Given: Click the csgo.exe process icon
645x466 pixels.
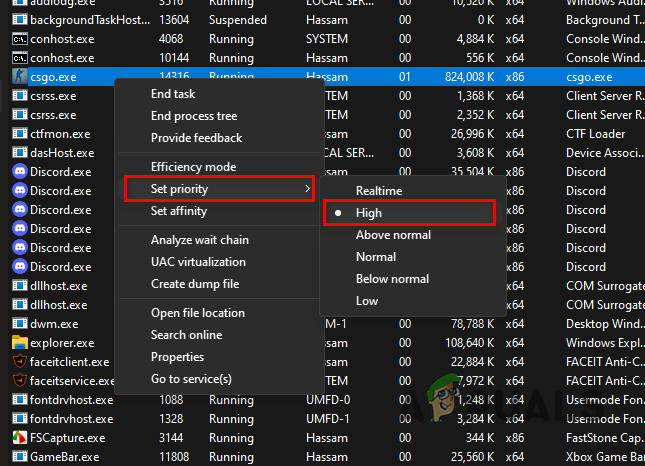Looking at the screenshot, I should [20, 77].
